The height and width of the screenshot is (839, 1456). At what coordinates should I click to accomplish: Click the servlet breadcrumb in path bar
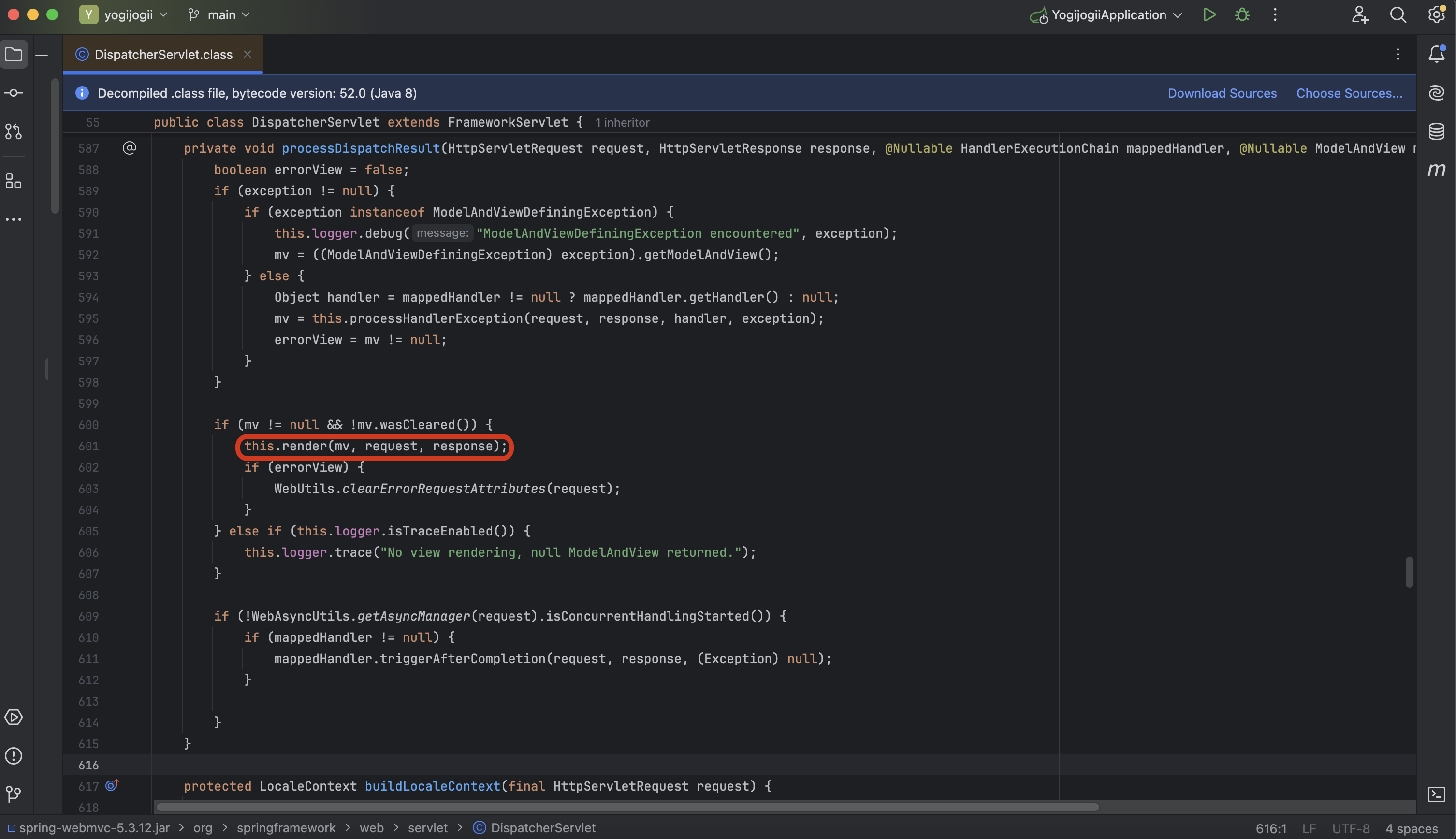tap(427, 828)
